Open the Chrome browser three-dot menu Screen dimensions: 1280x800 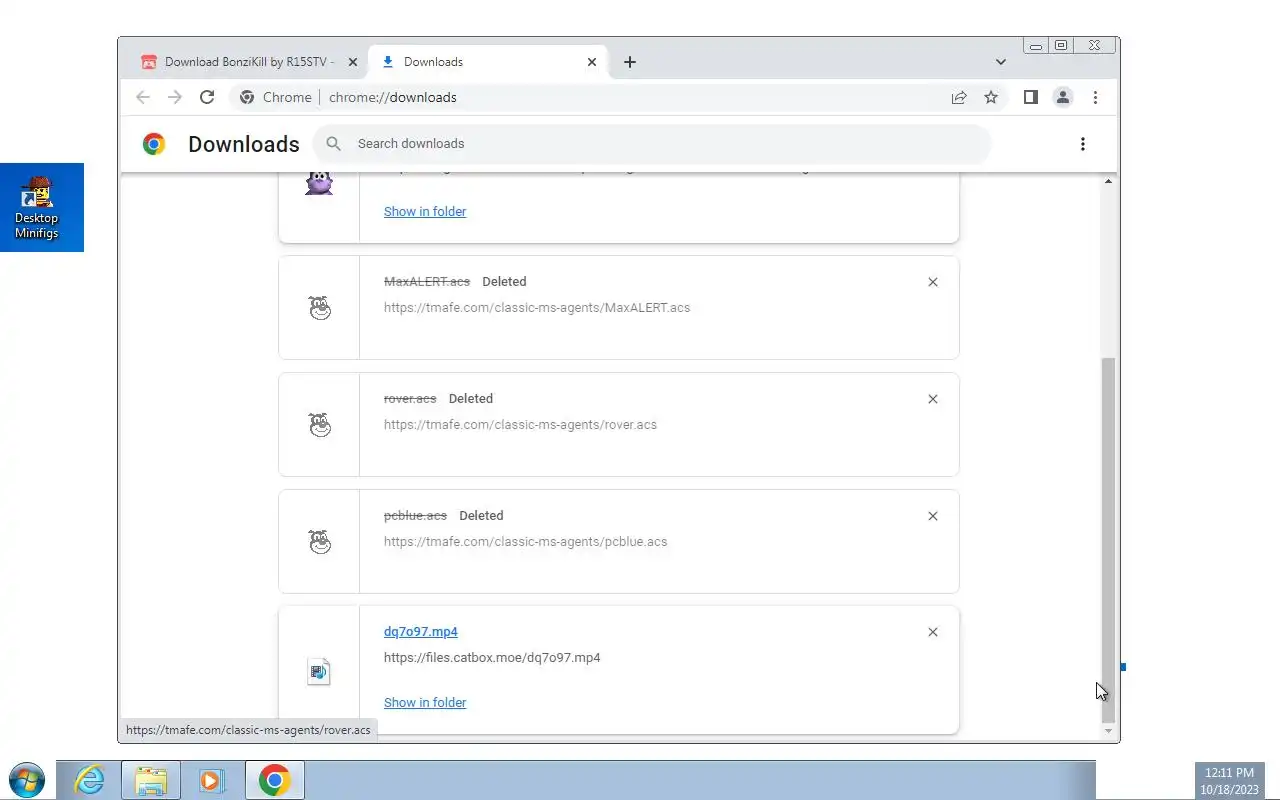pyautogui.click(x=1095, y=97)
